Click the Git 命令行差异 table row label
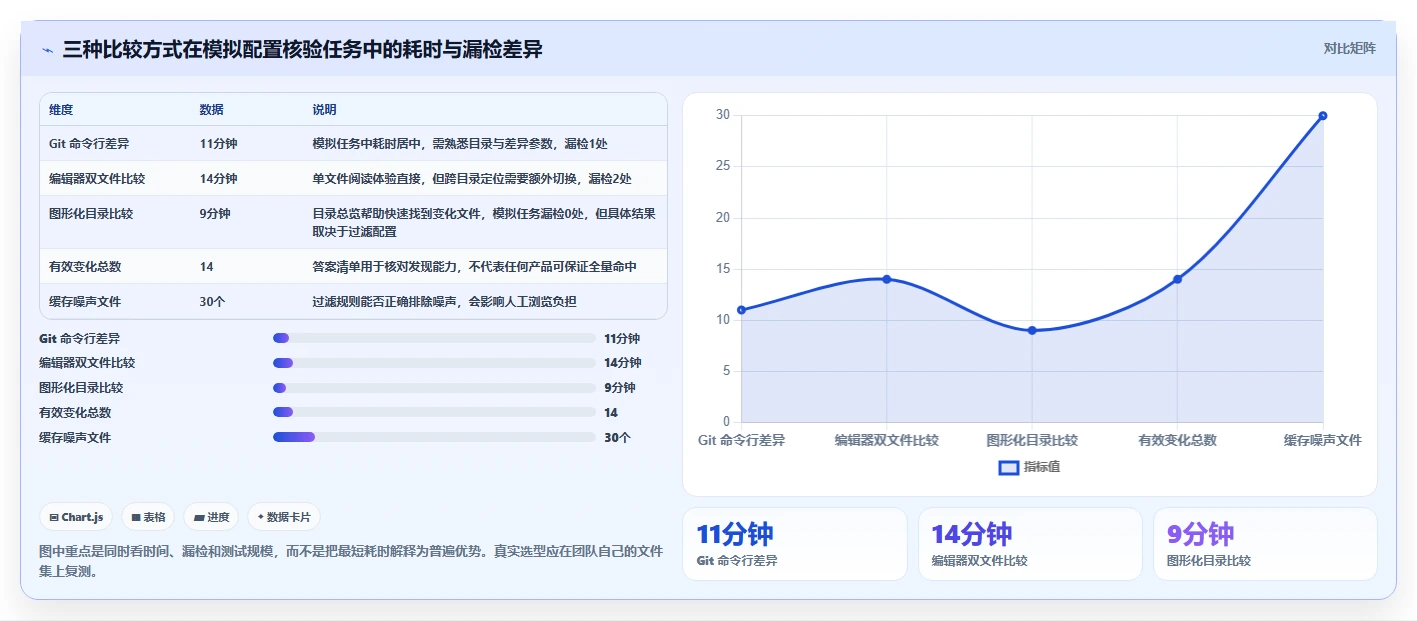The image size is (1417, 621). tap(89, 144)
